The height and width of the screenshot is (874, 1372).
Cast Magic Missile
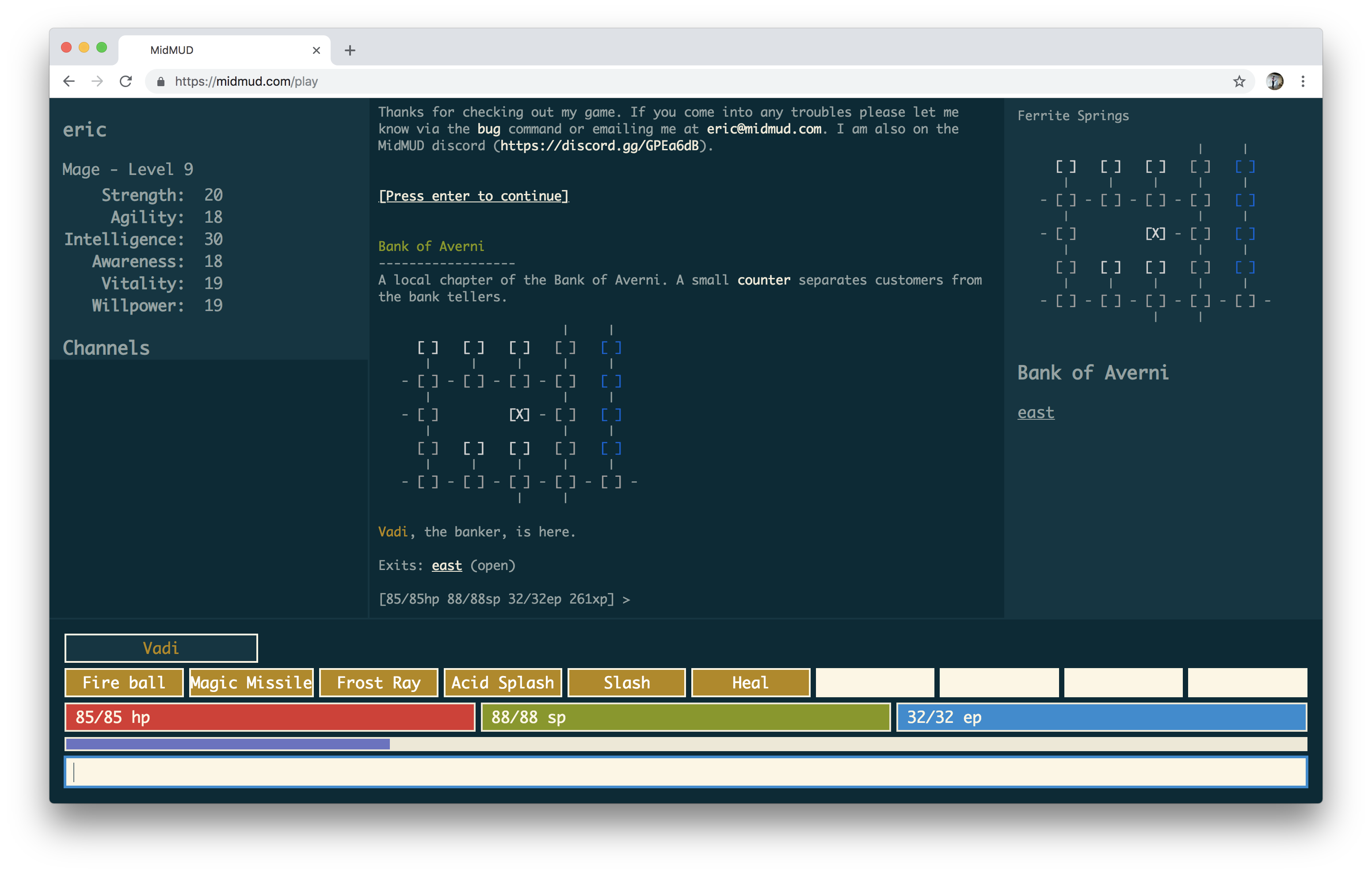click(251, 683)
